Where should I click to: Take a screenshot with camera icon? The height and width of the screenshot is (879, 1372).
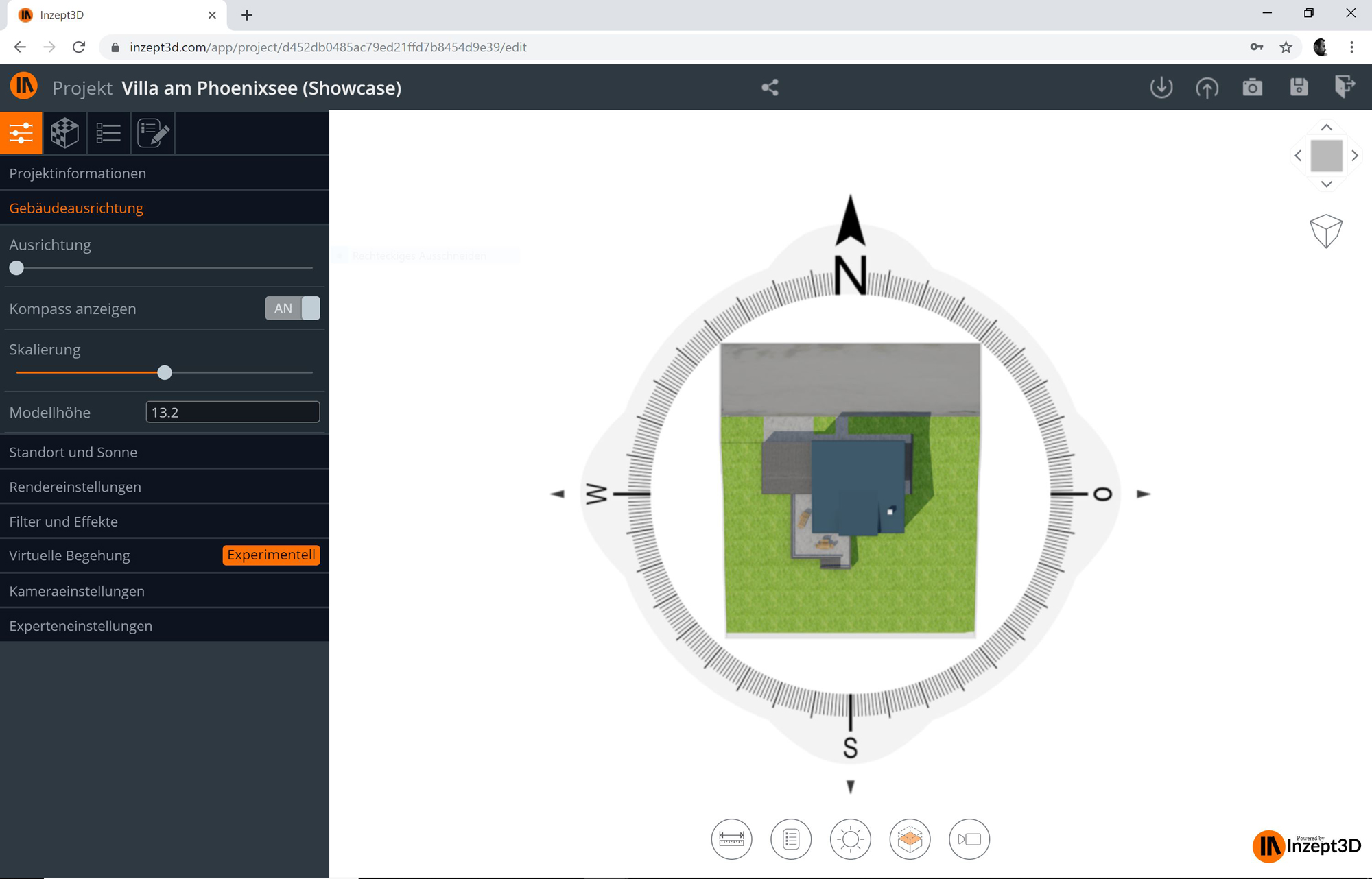click(1252, 87)
